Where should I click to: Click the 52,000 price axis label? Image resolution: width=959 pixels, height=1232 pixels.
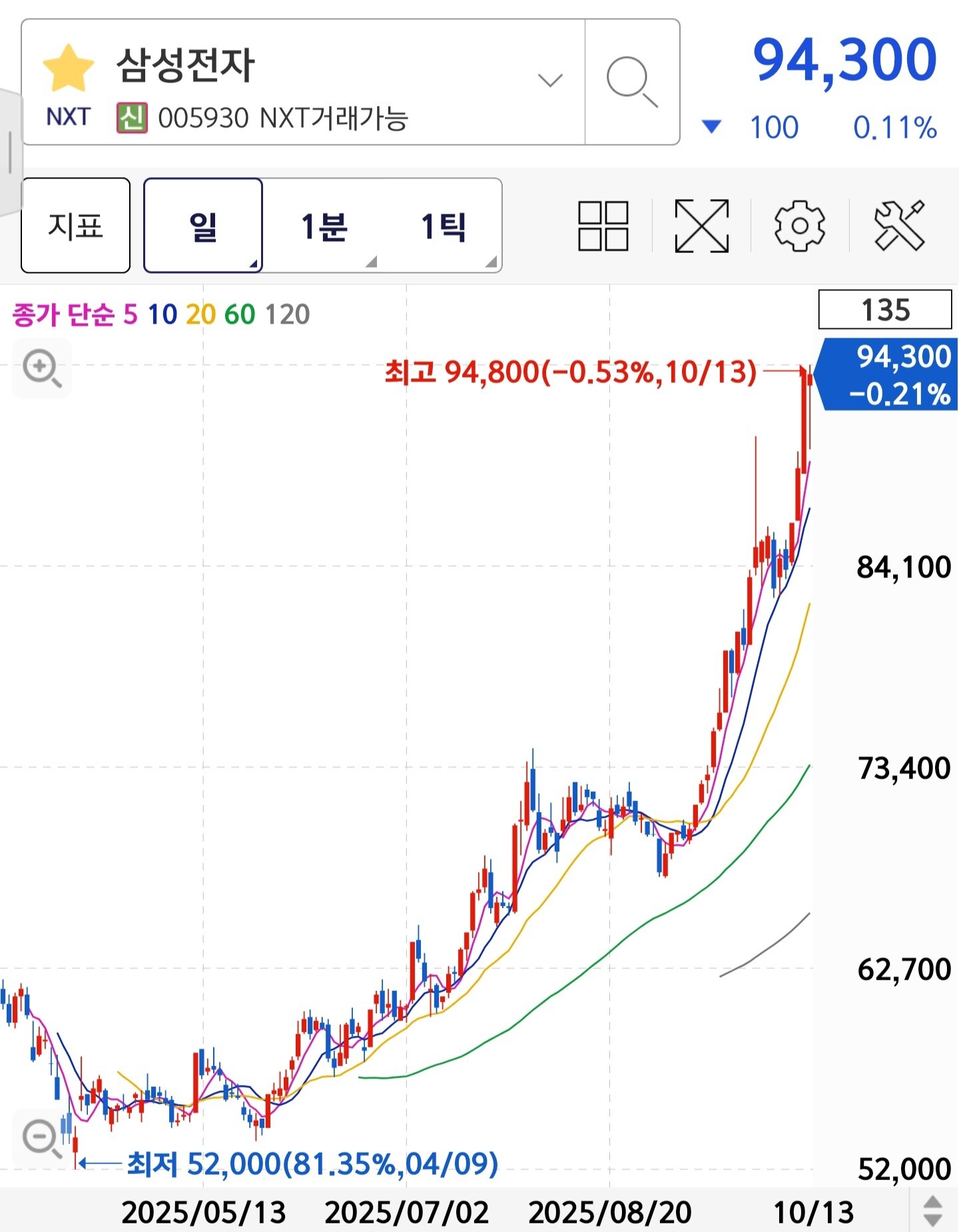point(904,1169)
